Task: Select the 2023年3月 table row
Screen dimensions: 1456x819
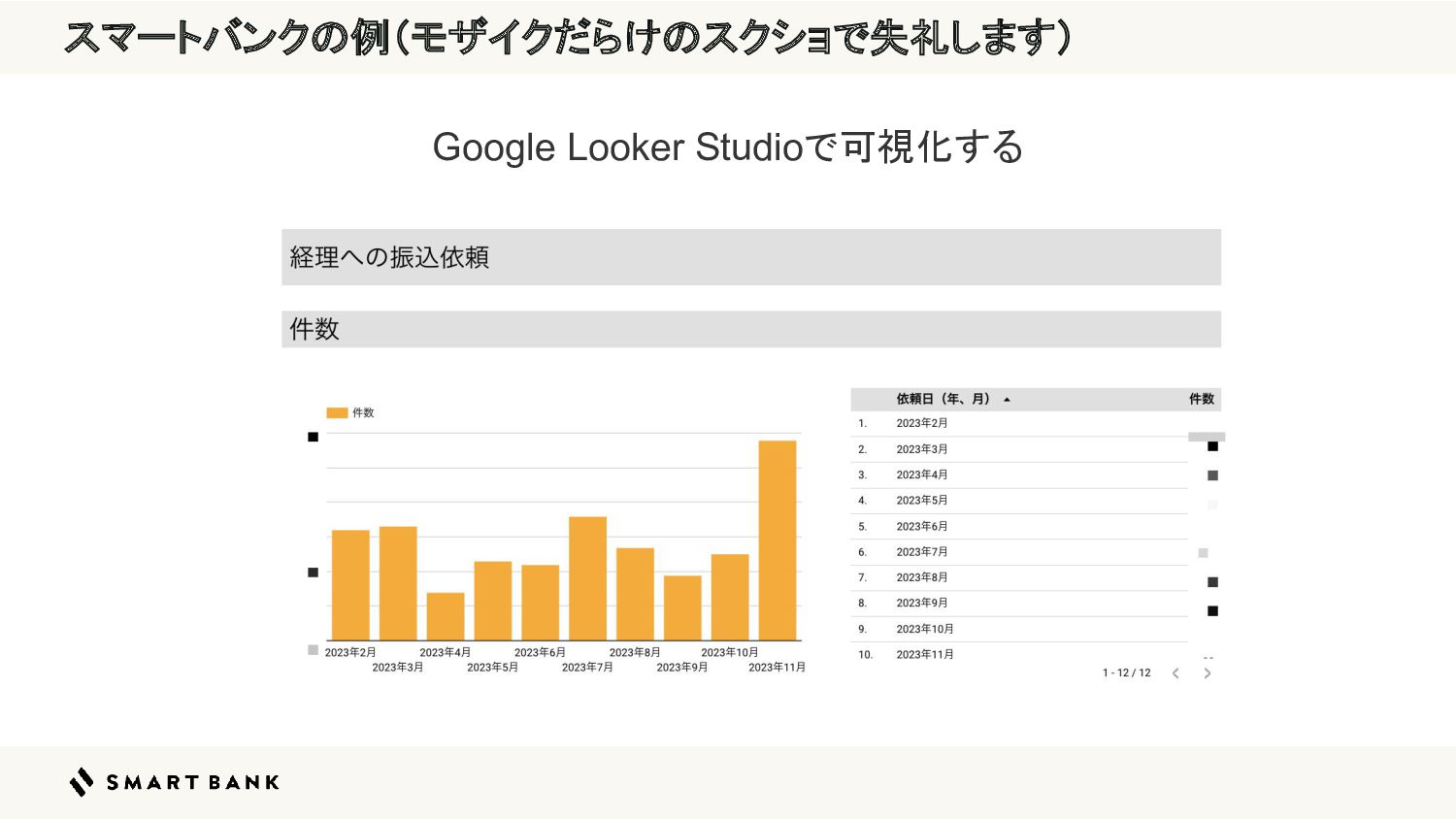Action: point(1036,449)
